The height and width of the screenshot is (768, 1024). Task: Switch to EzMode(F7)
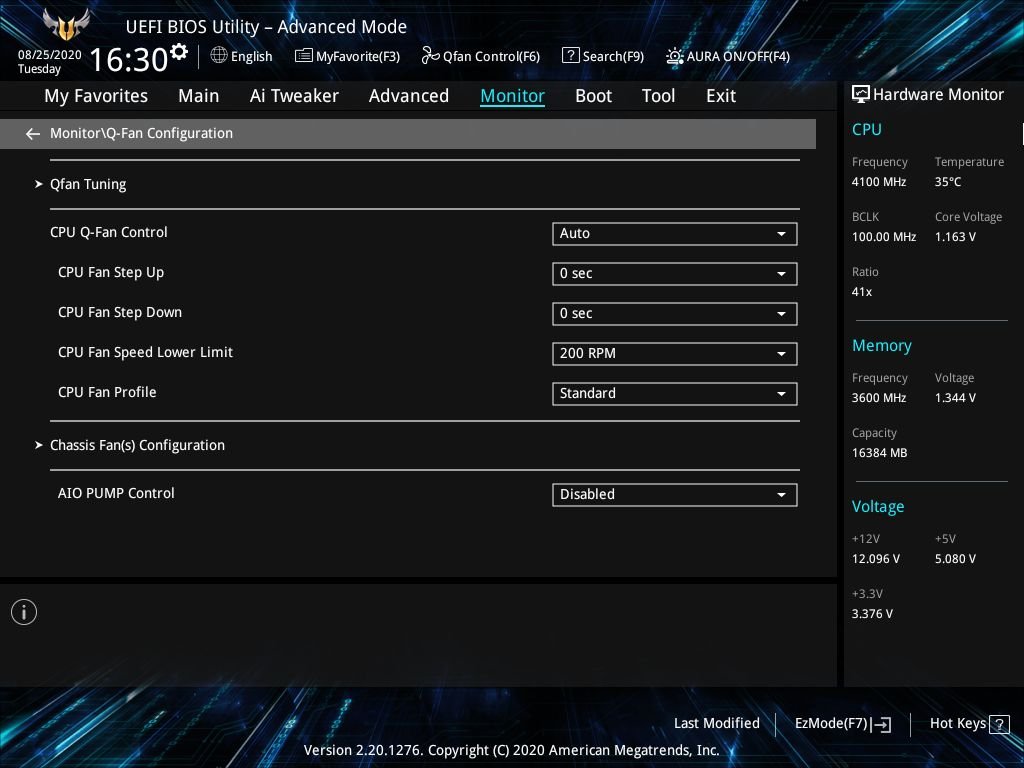click(842, 724)
